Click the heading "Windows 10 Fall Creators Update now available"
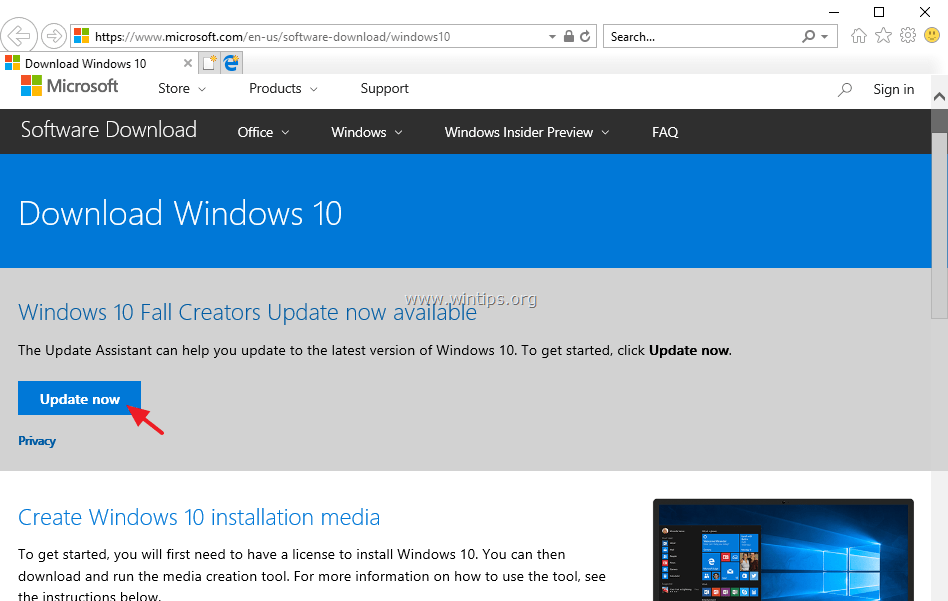Screen dimensions: 948x601 pyautogui.click(x=247, y=312)
